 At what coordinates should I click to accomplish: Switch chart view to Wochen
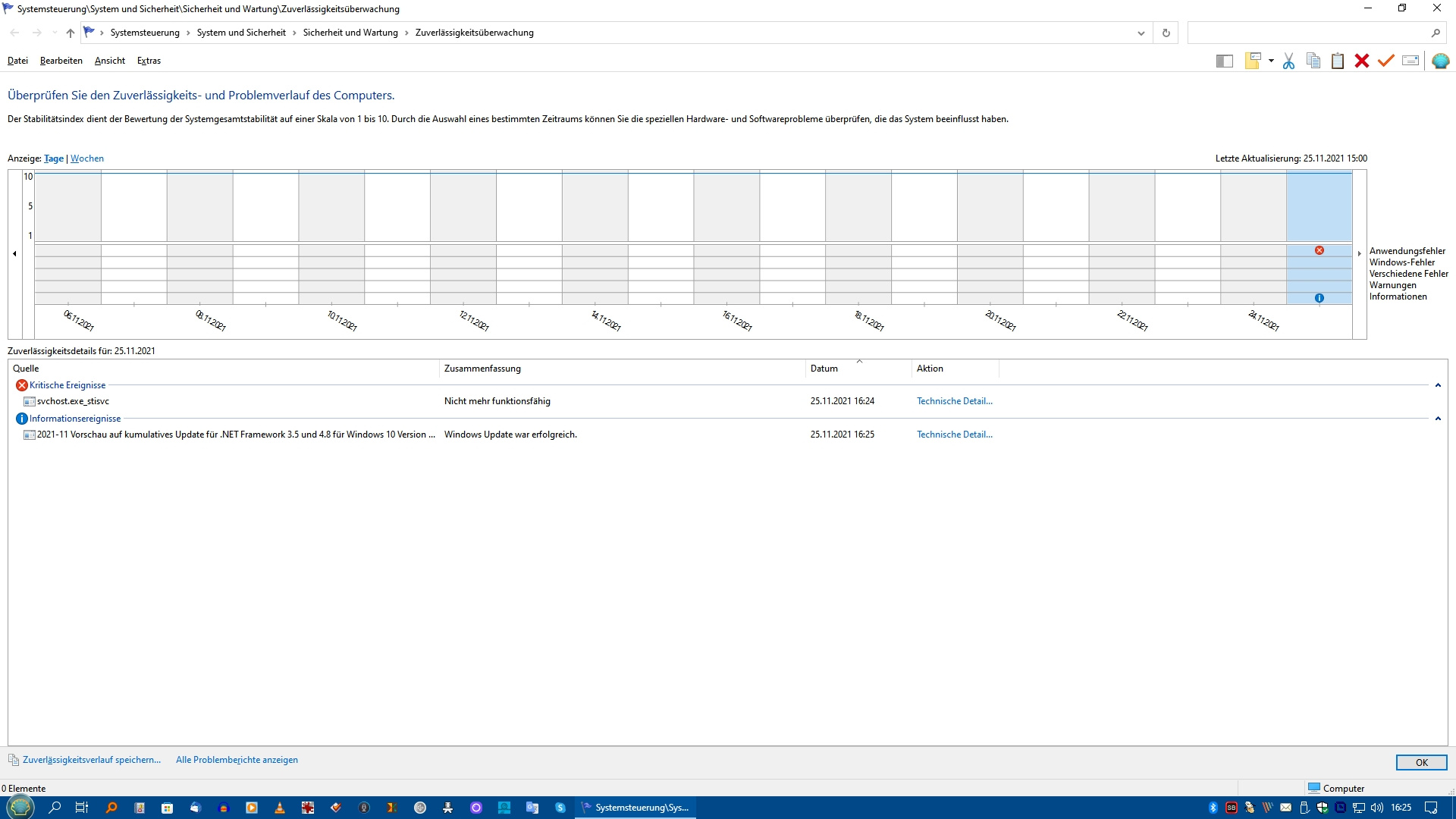87,158
